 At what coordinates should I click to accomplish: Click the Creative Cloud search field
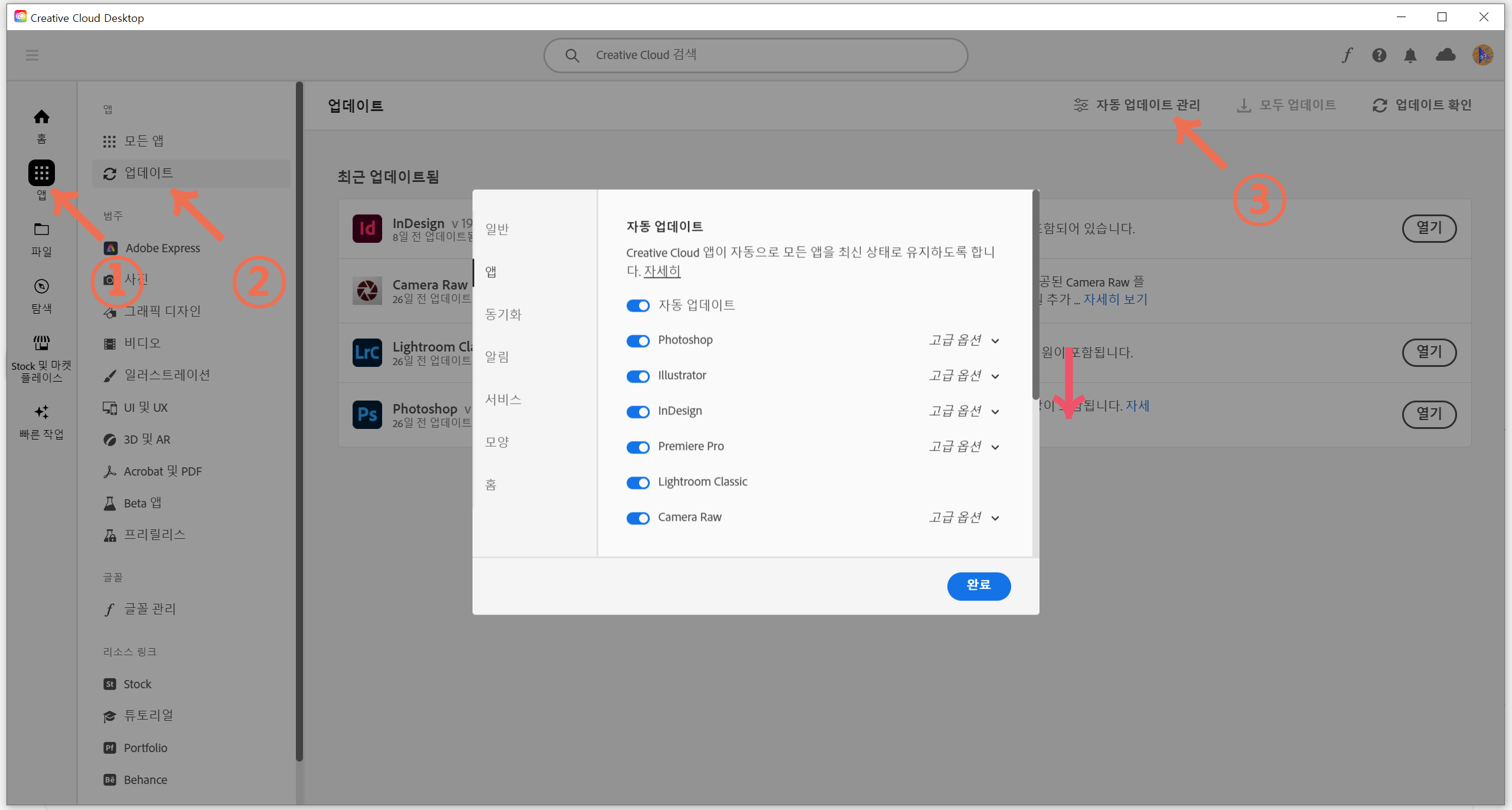point(755,56)
